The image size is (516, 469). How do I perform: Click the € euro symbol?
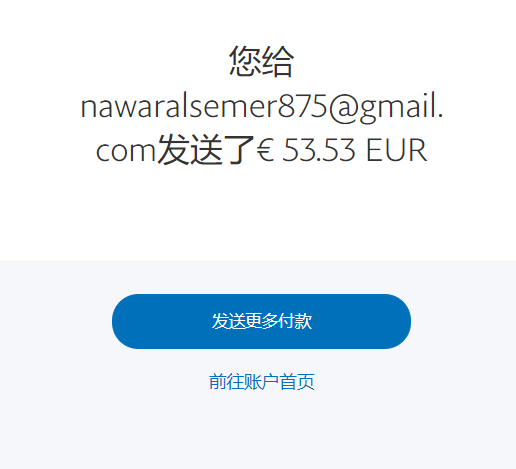click(266, 150)
